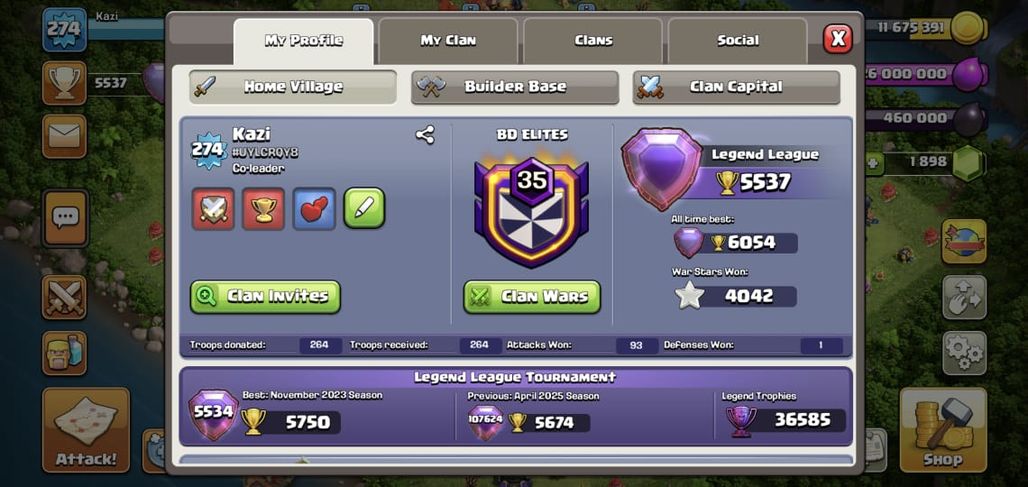Tap the BD ELITES clan badge
This screenshot has width=1028, height=487.
[x=532, y=209]
